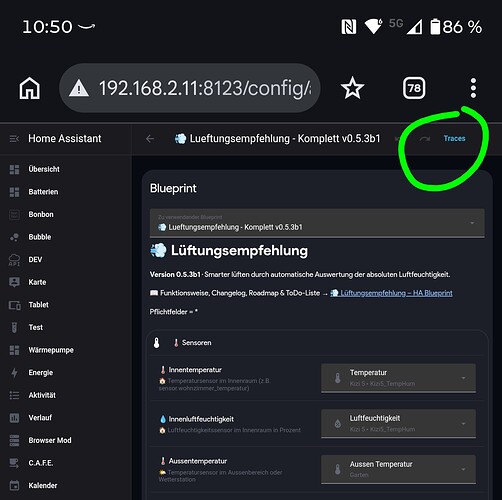The width and height of the screenshot is (502, 500).
Task: Click the Tablet devices icon
Action: click(14, 305)
